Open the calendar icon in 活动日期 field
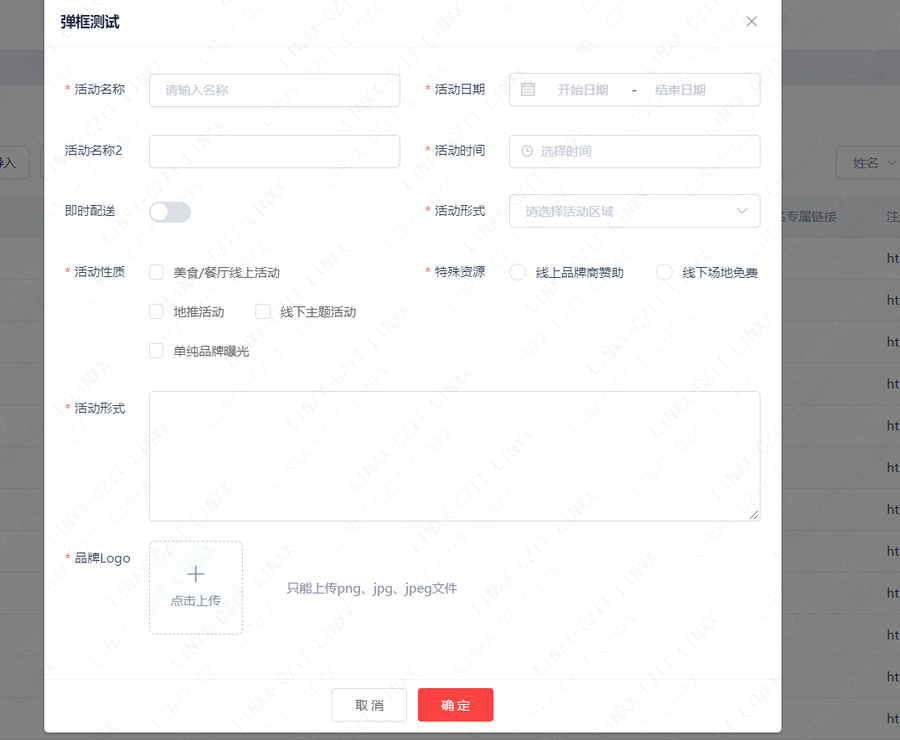Image resolution: width=900 pixels, height=740 pixels. pos(527,89)
